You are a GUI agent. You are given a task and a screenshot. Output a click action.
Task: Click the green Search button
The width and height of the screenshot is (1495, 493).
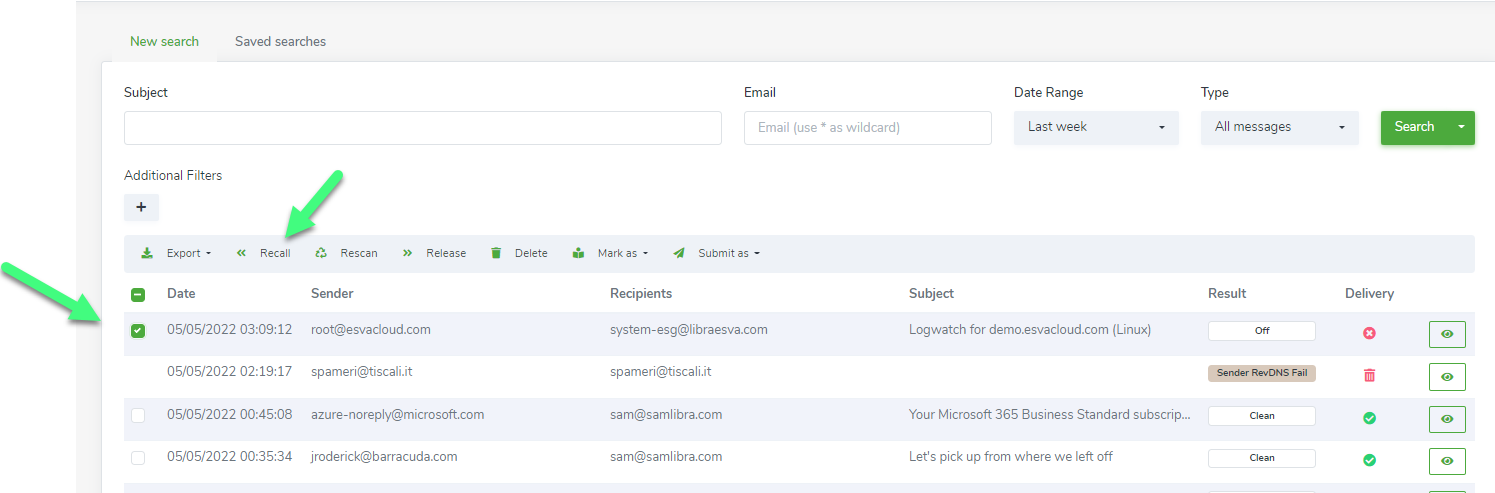(1414, 127)
